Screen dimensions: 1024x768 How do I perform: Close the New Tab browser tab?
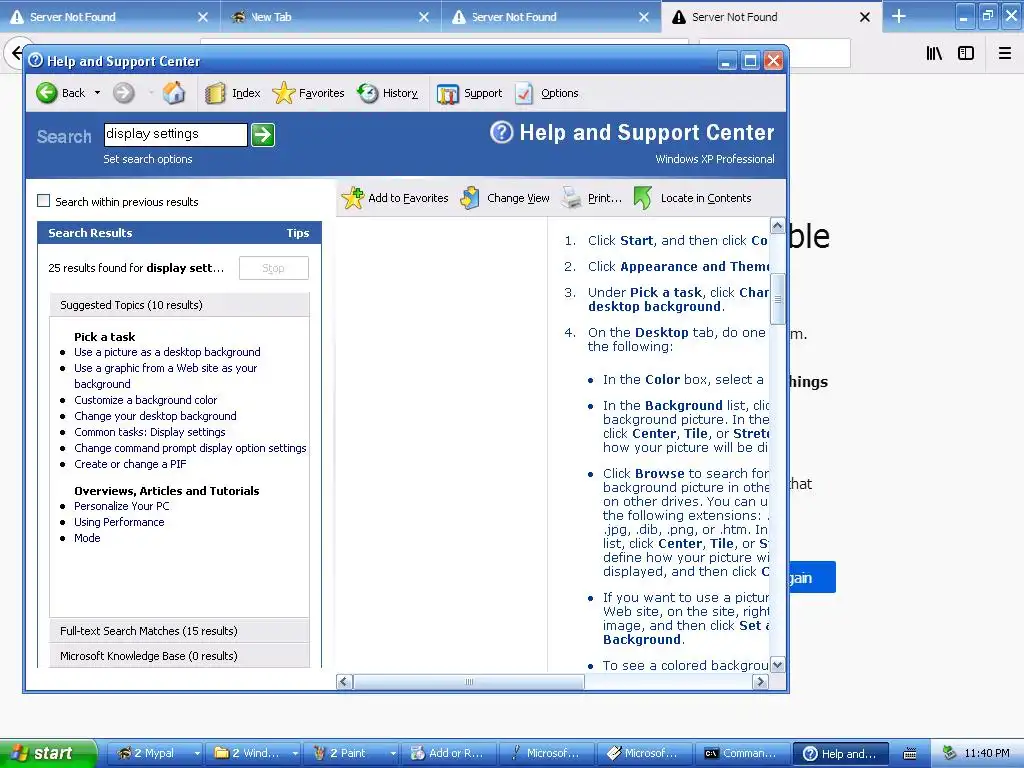tap(424, 17)
